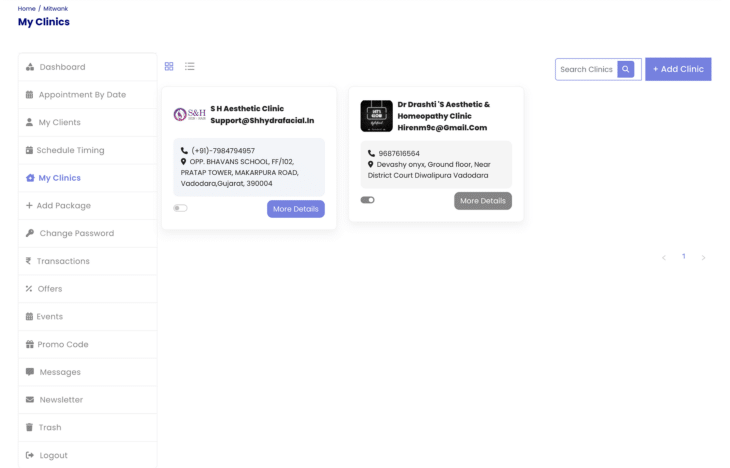
Task: Open the Transactions menu item
Action: [x=63, y=261]
